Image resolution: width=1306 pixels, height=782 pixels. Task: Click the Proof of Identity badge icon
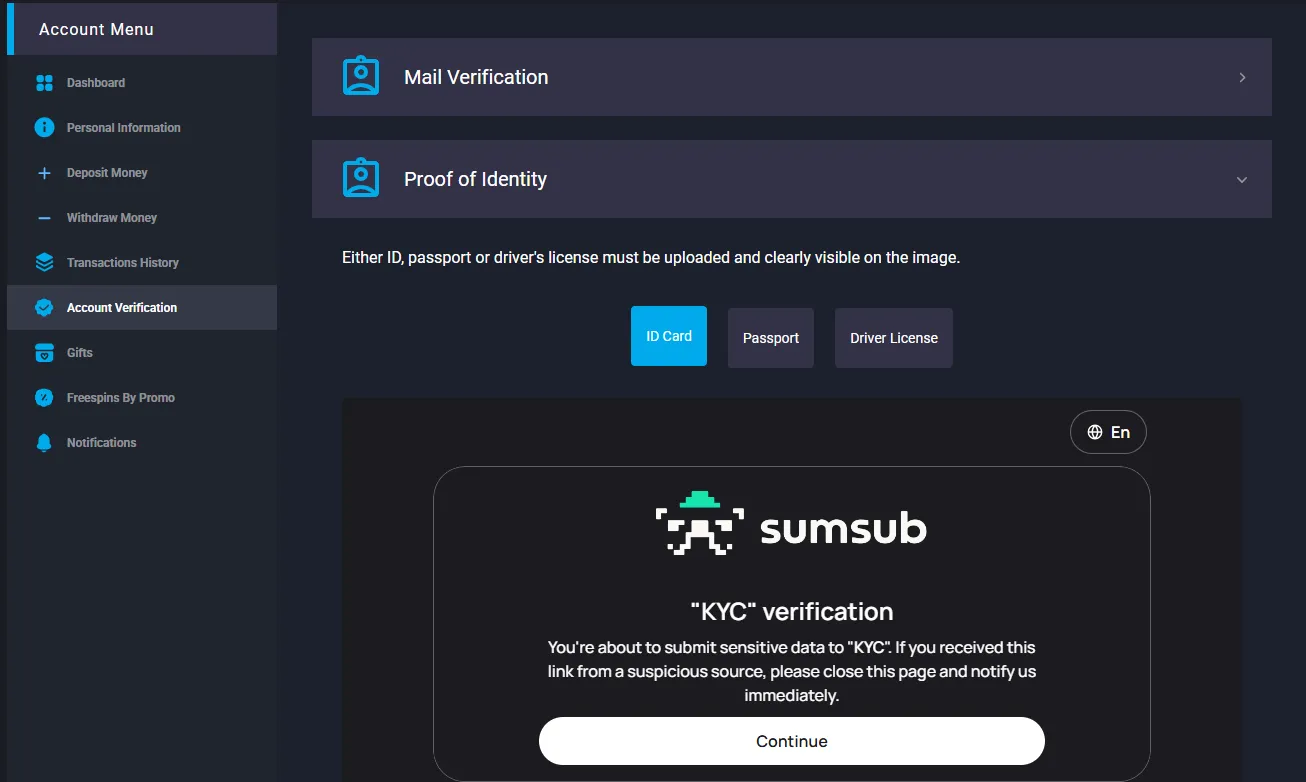361,179
